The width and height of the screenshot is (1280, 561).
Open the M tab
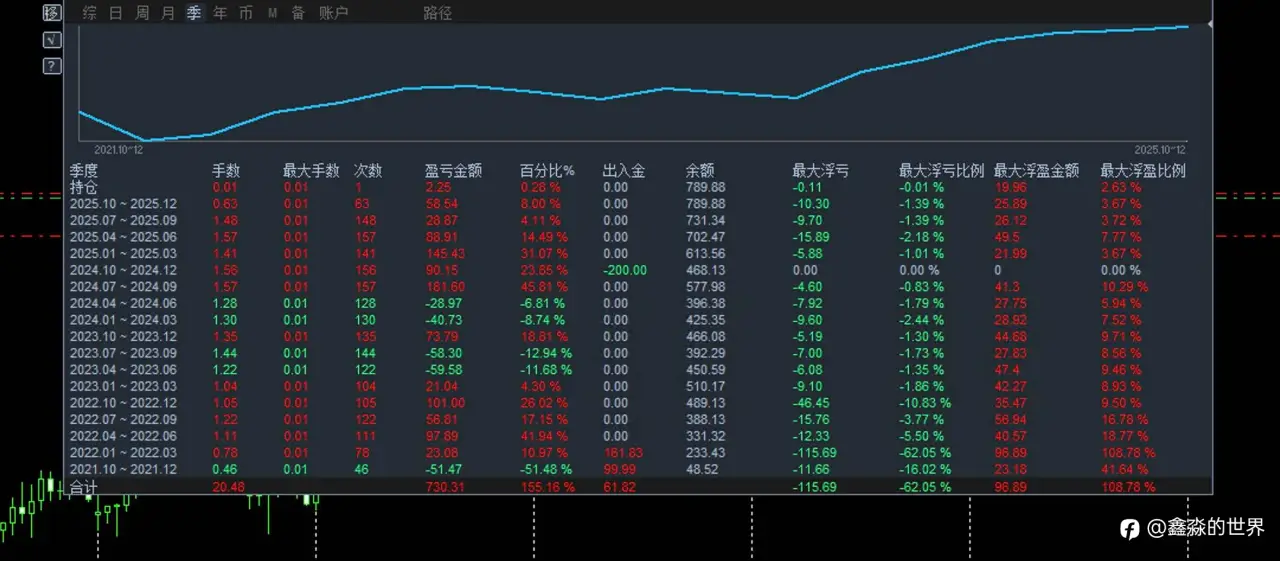[272, 13]
